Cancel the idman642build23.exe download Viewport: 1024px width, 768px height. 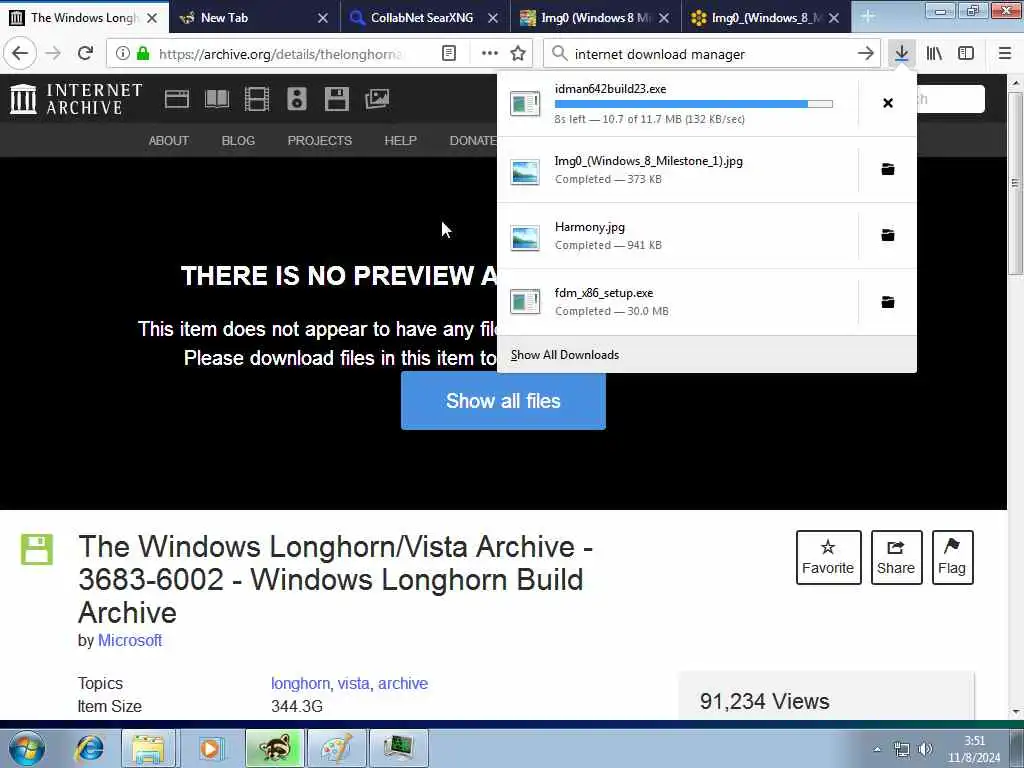[888, 103]
